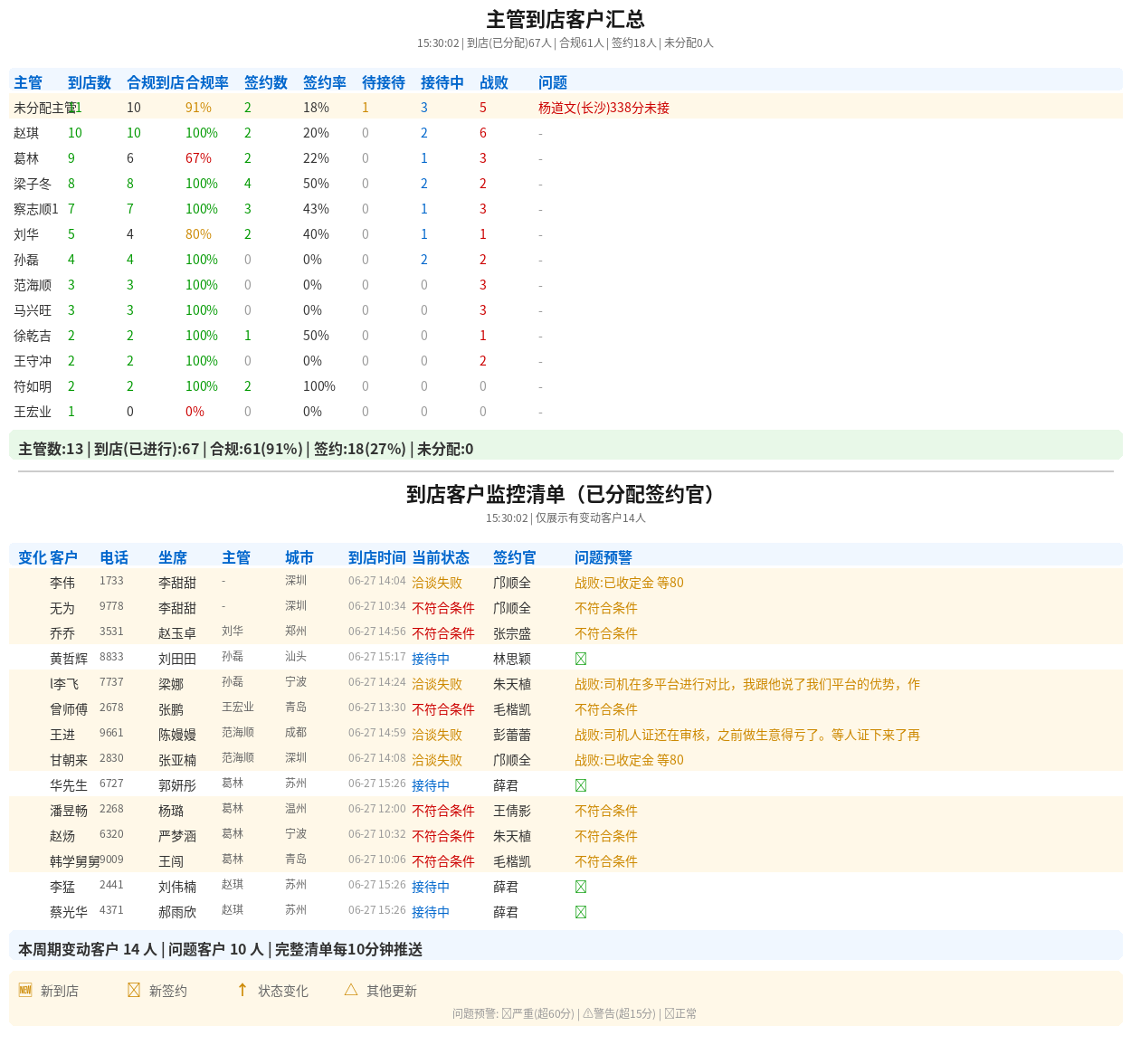Click the 状态变化 arrow legend icon
1131x1064 pixels.
(x=242, y=990)
